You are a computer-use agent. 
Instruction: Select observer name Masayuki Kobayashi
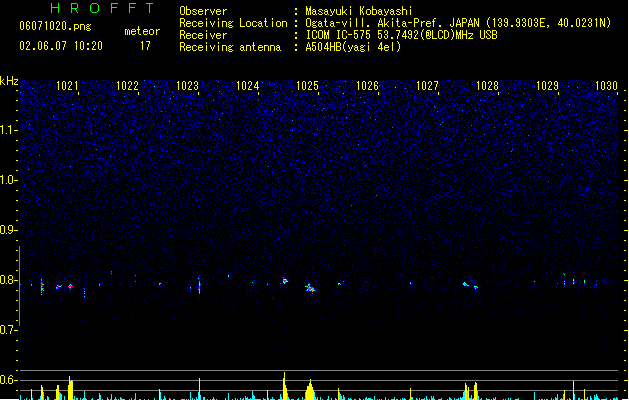click(x=359, y=11)
